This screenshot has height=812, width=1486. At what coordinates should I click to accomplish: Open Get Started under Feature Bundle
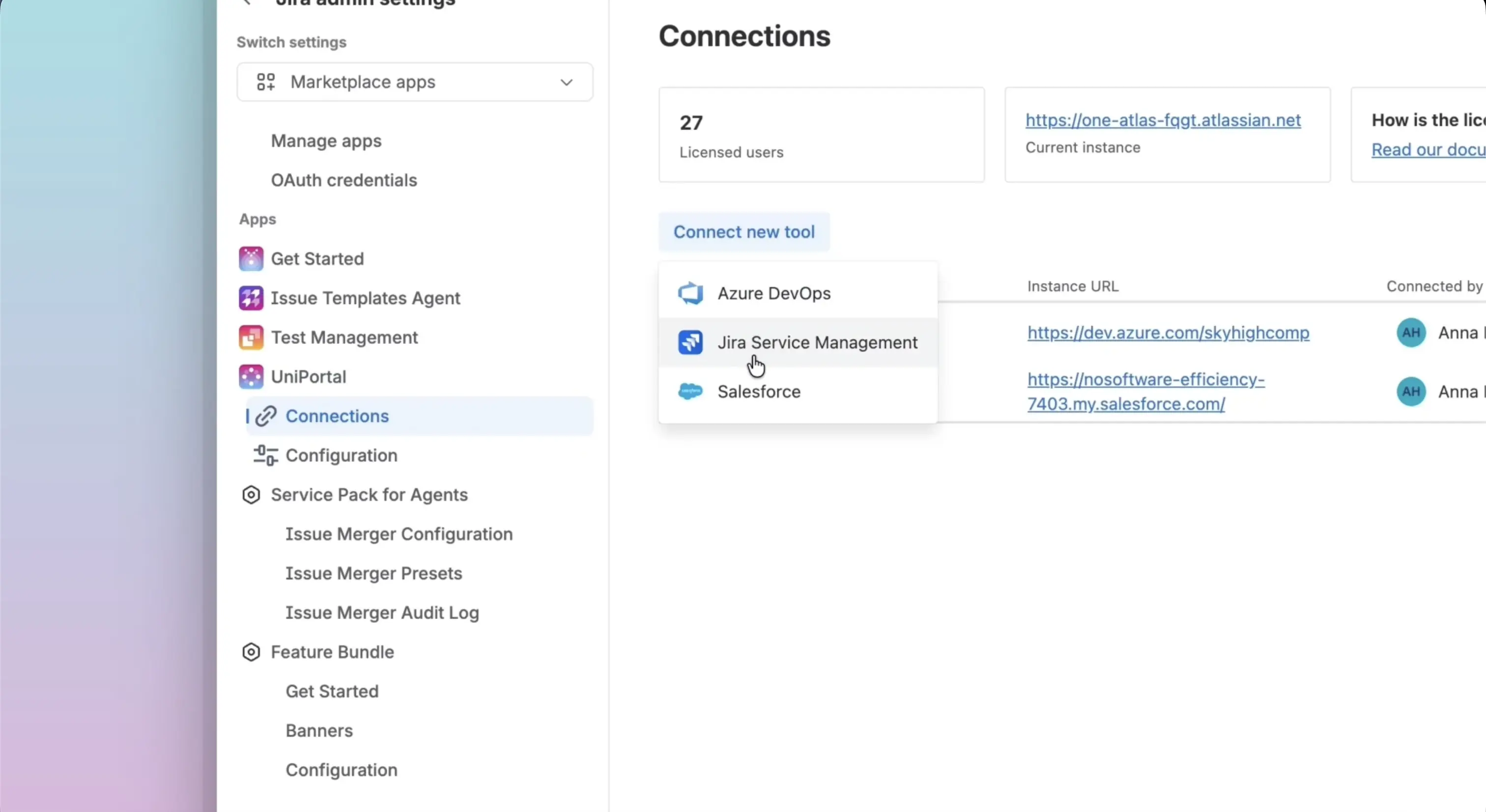point(332,691)
